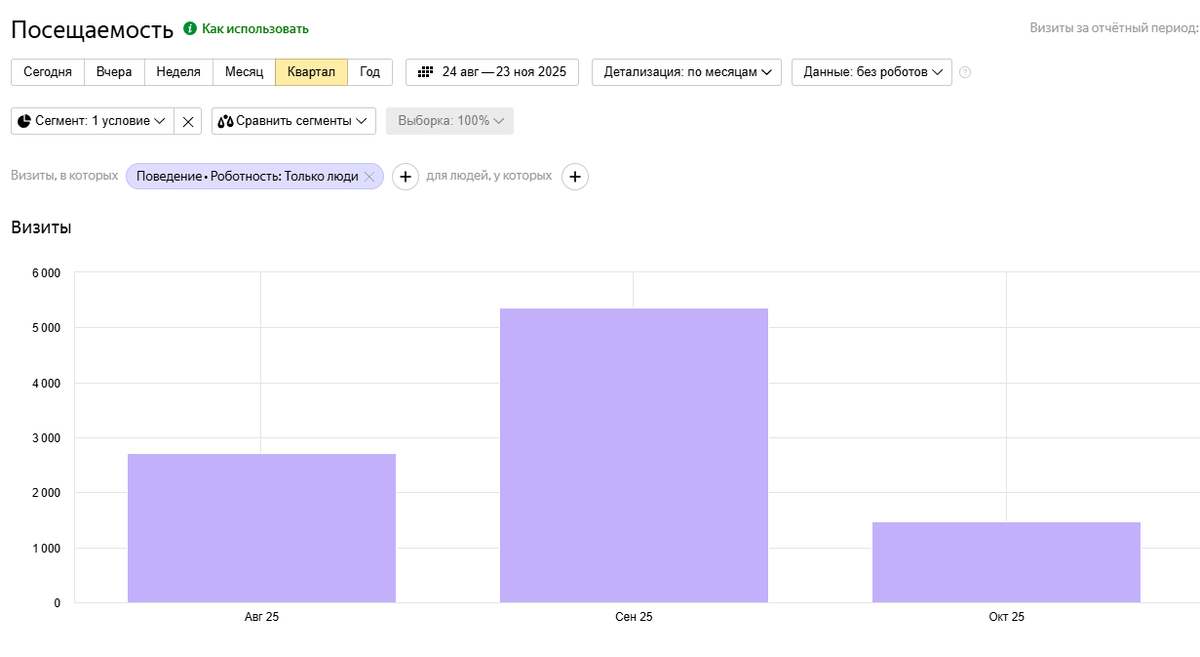Open the green info icon beside Как использовать
The width and height of the screenshot is (1200, 657).
(190, 29)
